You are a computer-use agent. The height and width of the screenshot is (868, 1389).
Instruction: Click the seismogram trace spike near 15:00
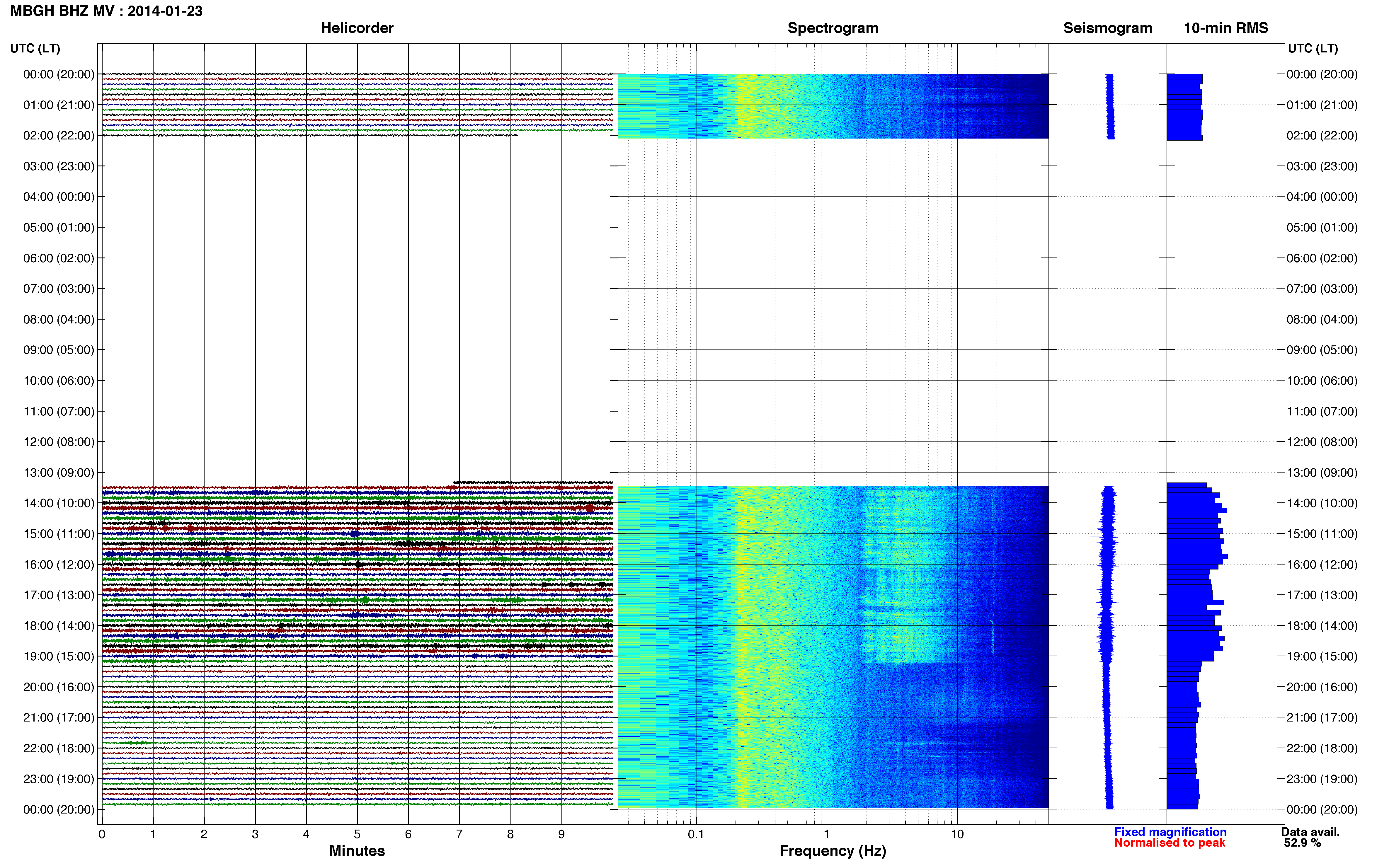(1104, 536)
